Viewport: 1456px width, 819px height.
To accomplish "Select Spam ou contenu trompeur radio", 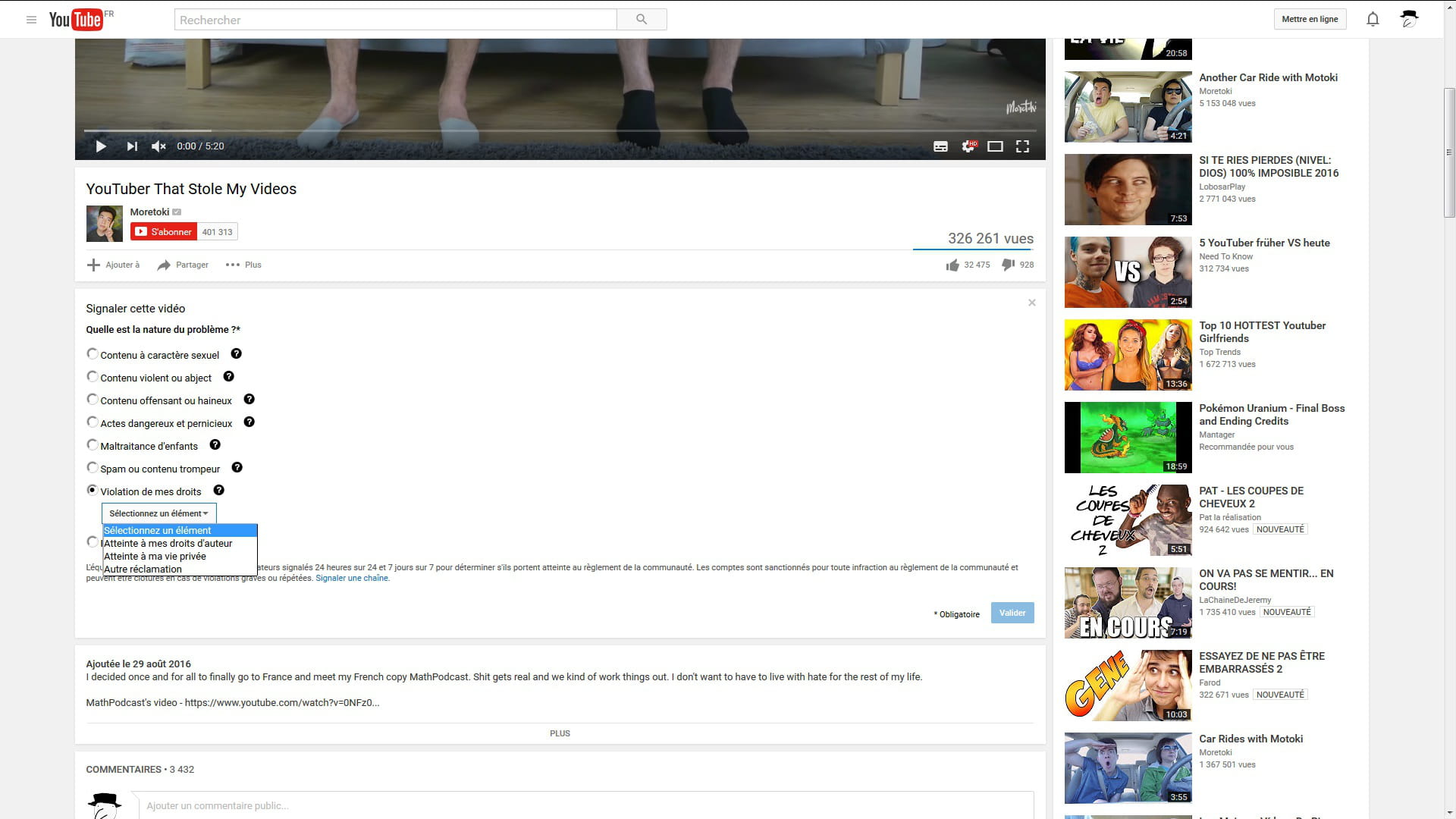I will point(93,467).
